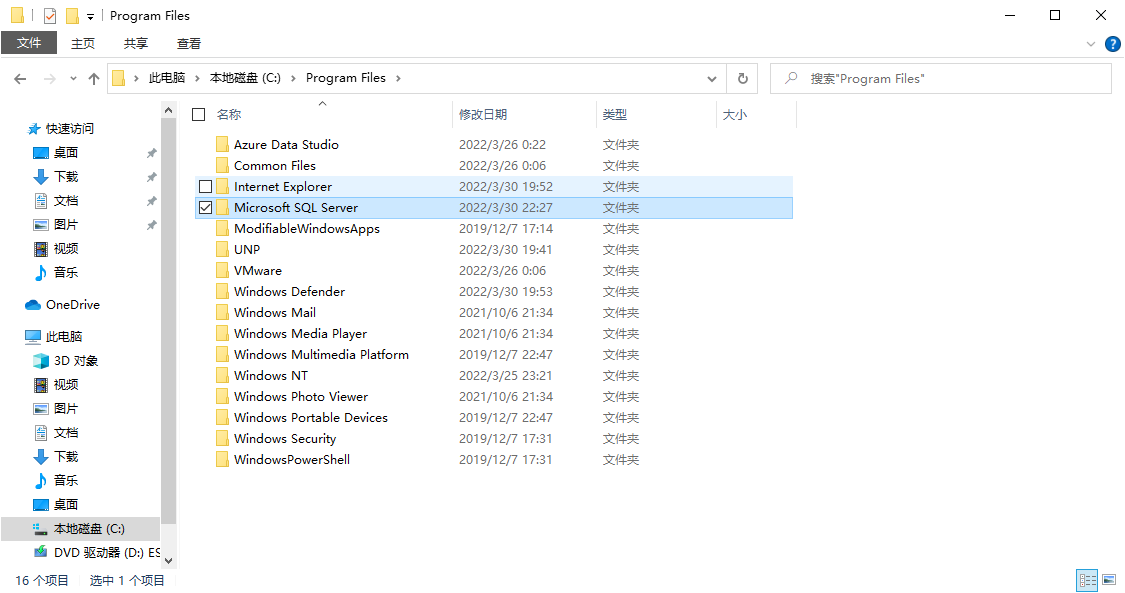This screenshot has width=1125, height=593.
Task: Expand chevron after 本地磁盘 (C:) breadcrumb
Action: (293, 78)
